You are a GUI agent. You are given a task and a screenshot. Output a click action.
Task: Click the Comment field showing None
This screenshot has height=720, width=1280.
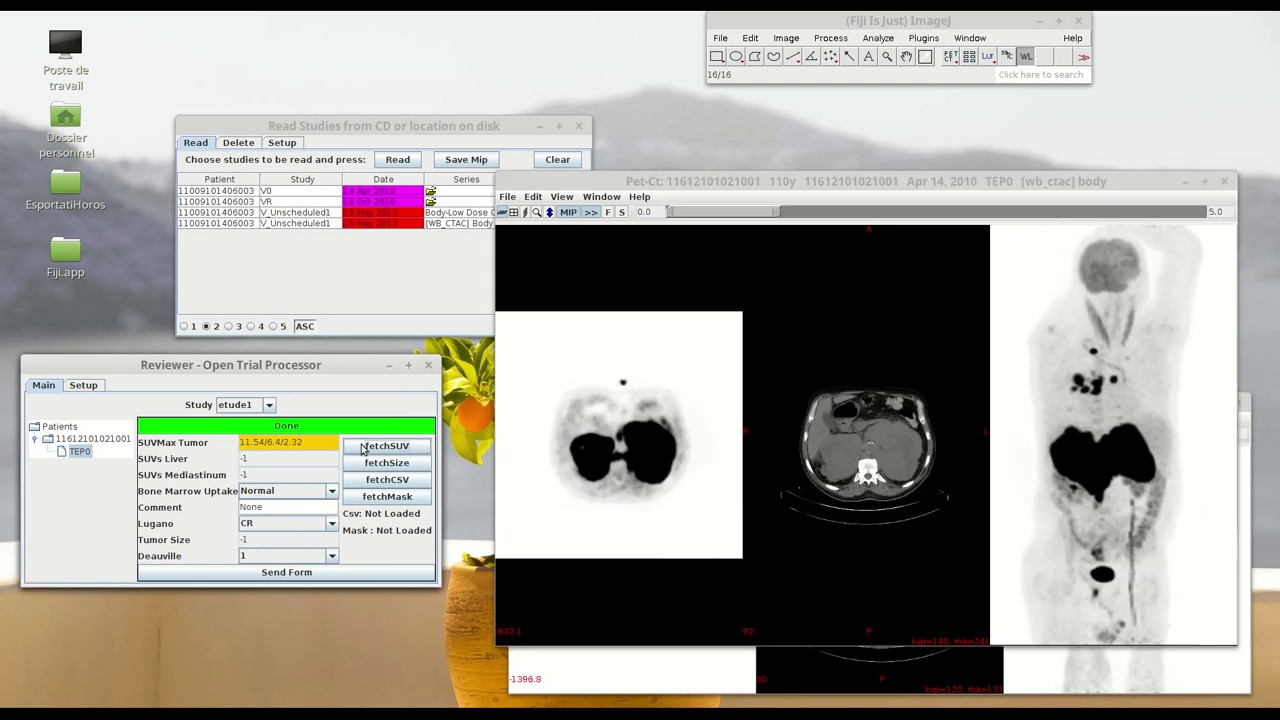point(287,507)
